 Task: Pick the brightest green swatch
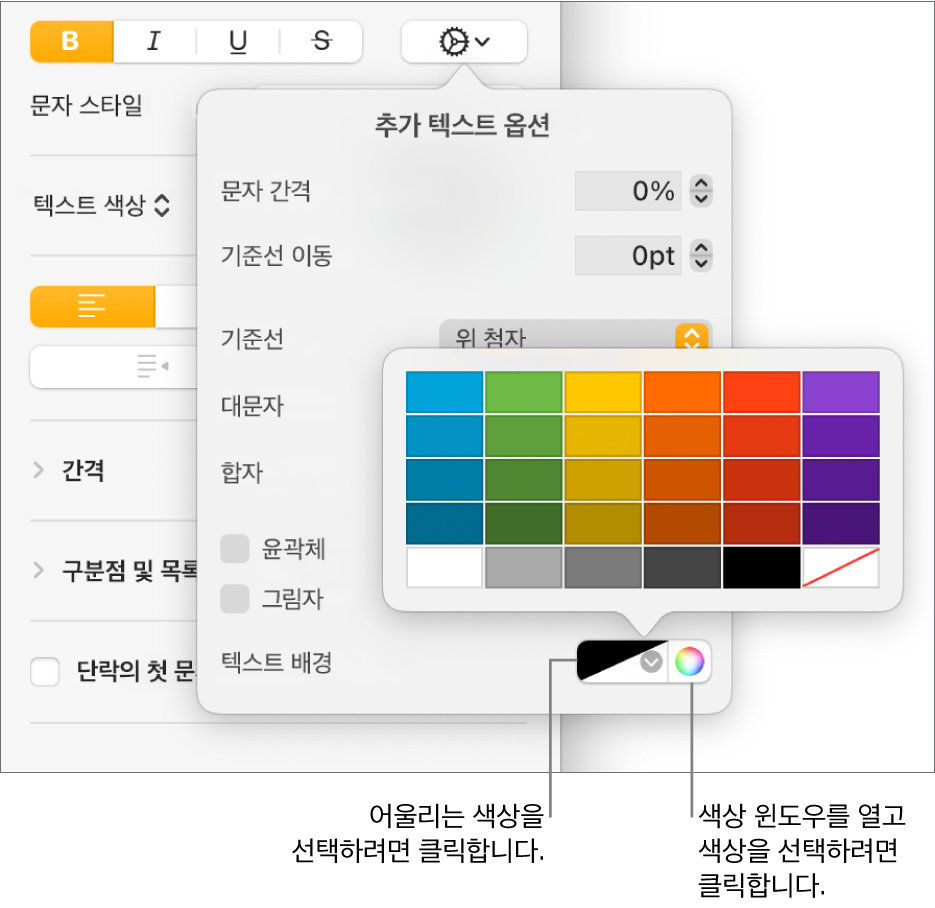pyautogui.click(x=524, y=392)
